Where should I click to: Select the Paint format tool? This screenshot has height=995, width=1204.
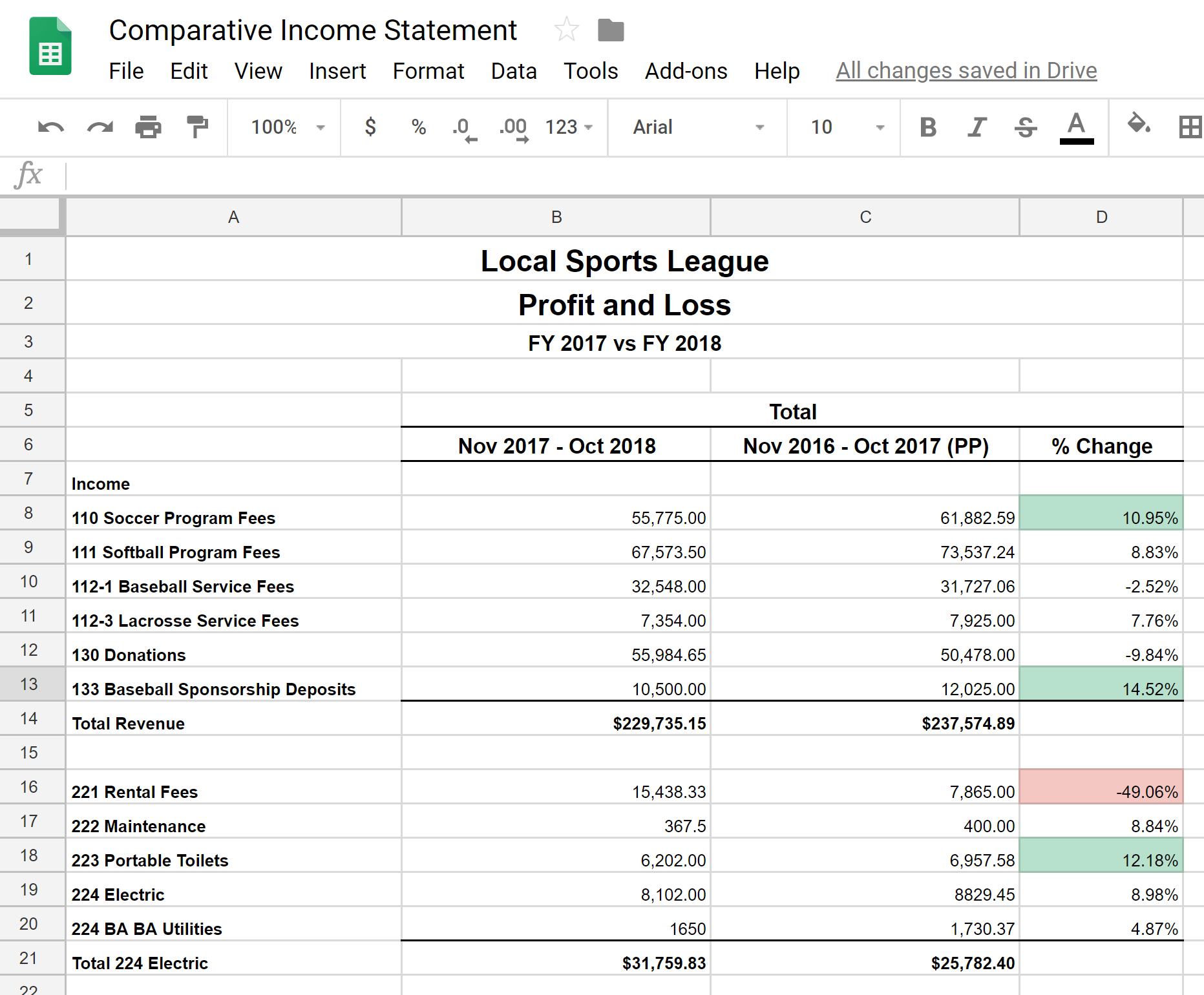click(197, 127)
